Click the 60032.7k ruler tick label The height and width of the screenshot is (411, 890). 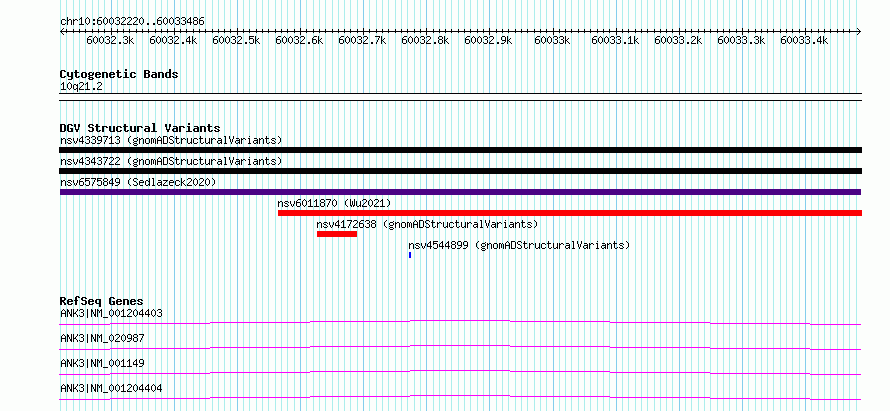[363, 40]
